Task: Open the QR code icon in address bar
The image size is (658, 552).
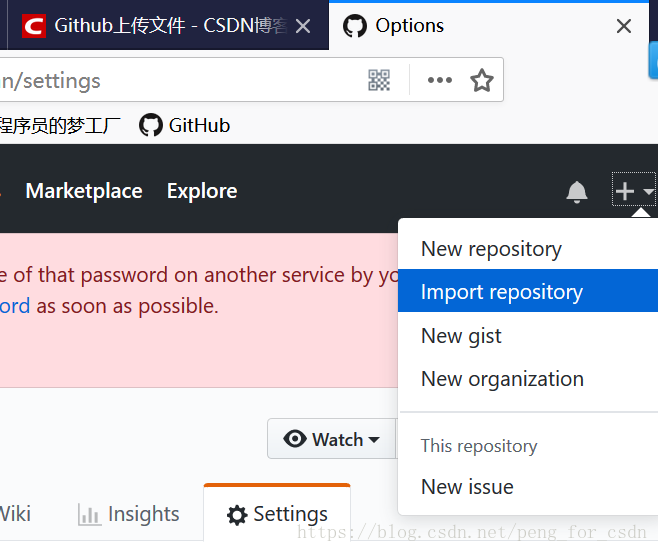Action: point(379,80)
